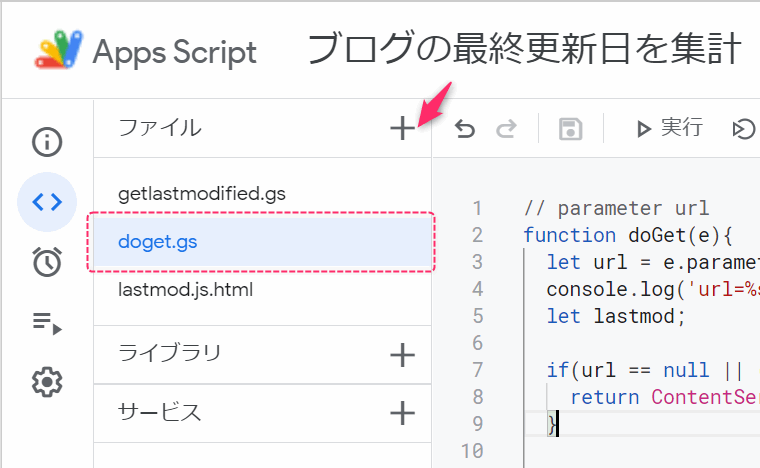Image resolution: width=760 pixels, height=468 pixels.
Task: Add a new file with plus icon
Action: tap(402, 128)
